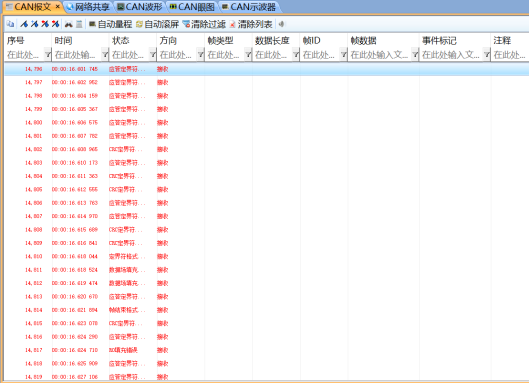Open the filter dropdown for 事件标记 column
The width and height of the screenshot is (529, 383).
click(486, 54)
